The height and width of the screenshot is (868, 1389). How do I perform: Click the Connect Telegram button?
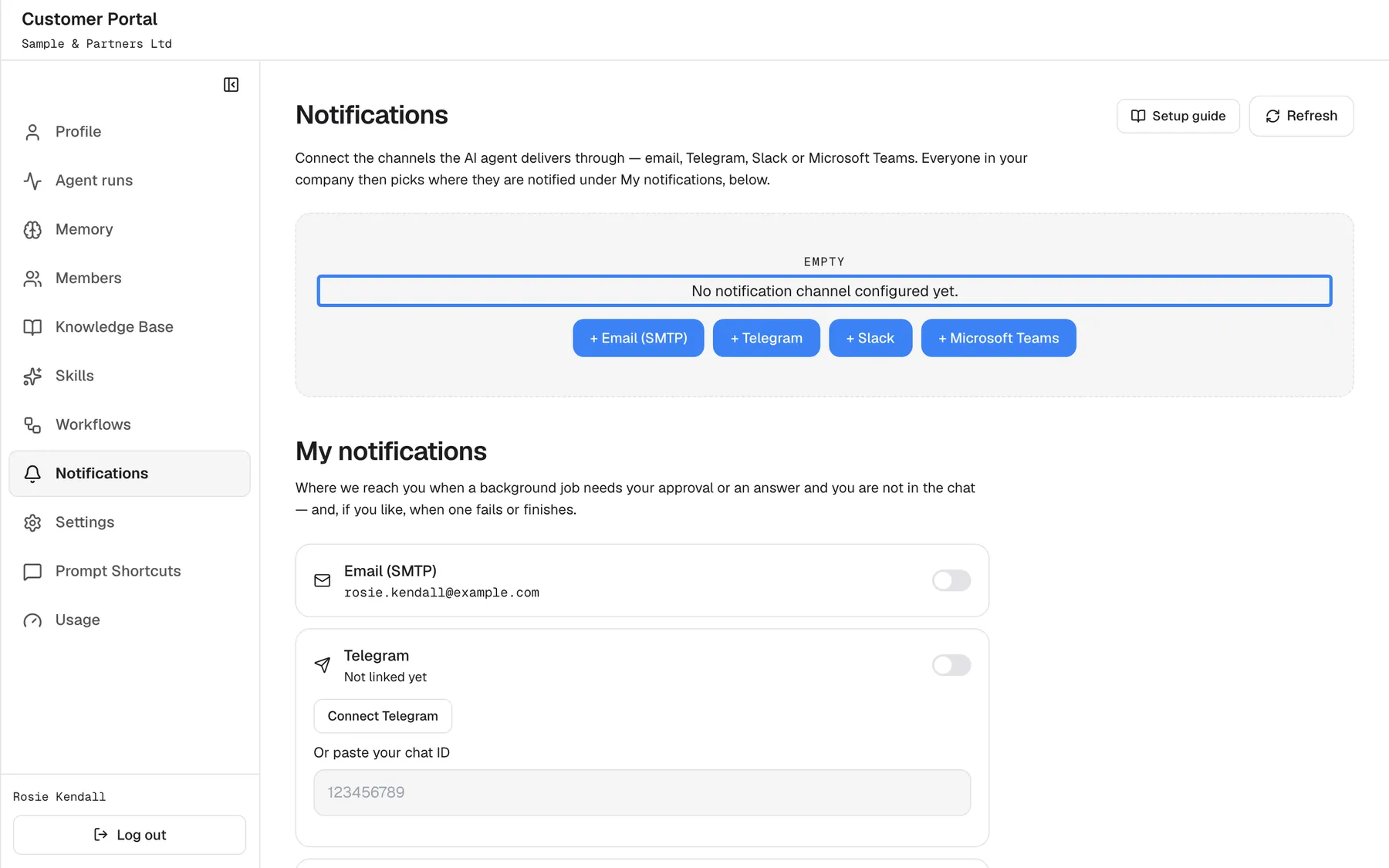[x=383, y=716]
